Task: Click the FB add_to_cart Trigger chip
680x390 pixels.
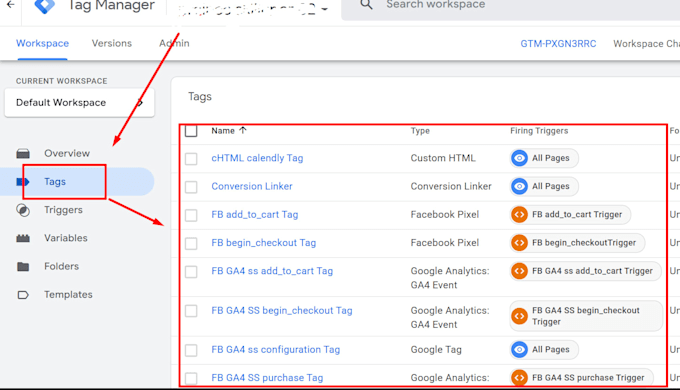Action: (x=570, y=214)
